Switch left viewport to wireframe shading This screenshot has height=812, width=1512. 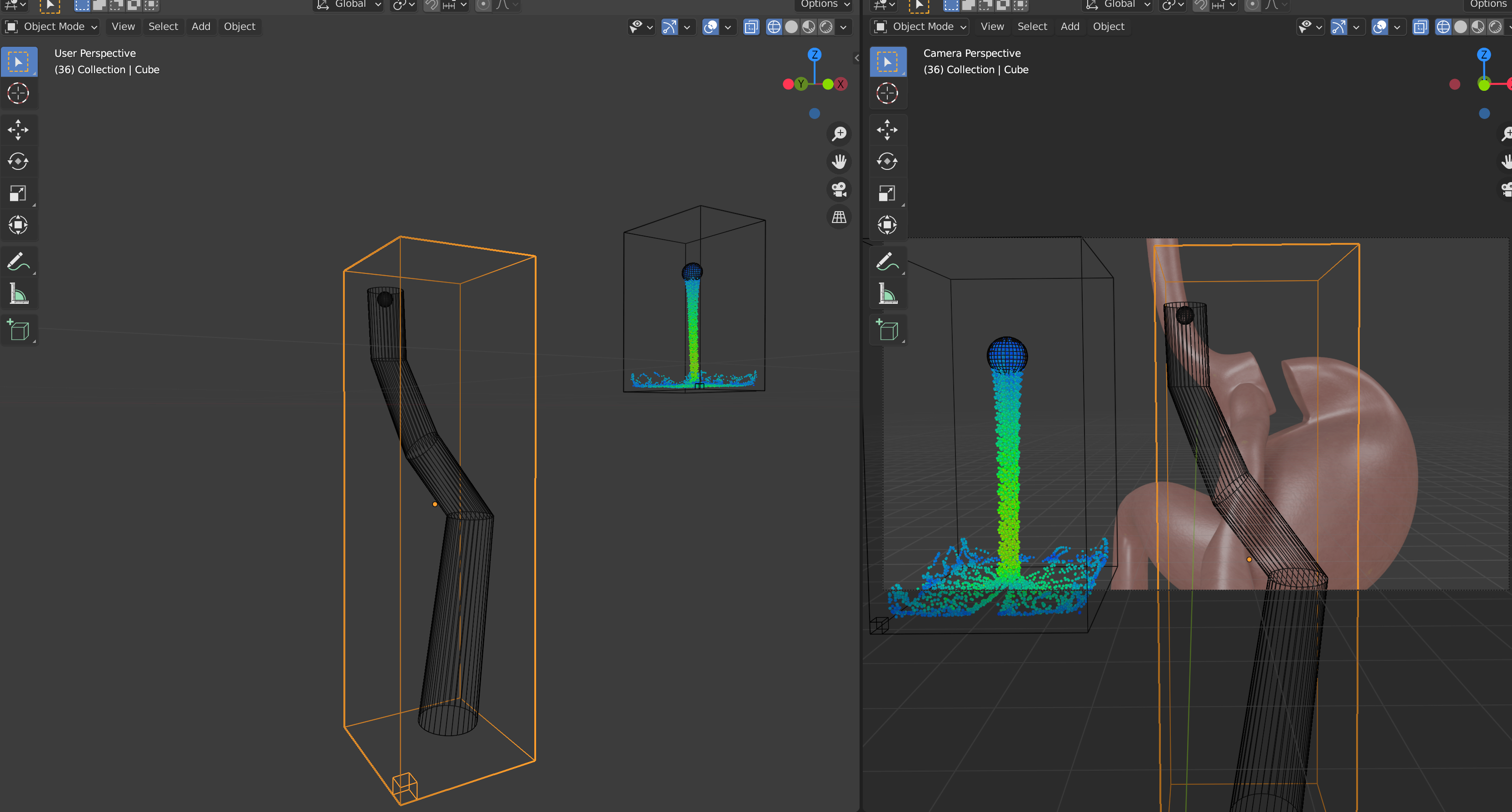[774, 27]
